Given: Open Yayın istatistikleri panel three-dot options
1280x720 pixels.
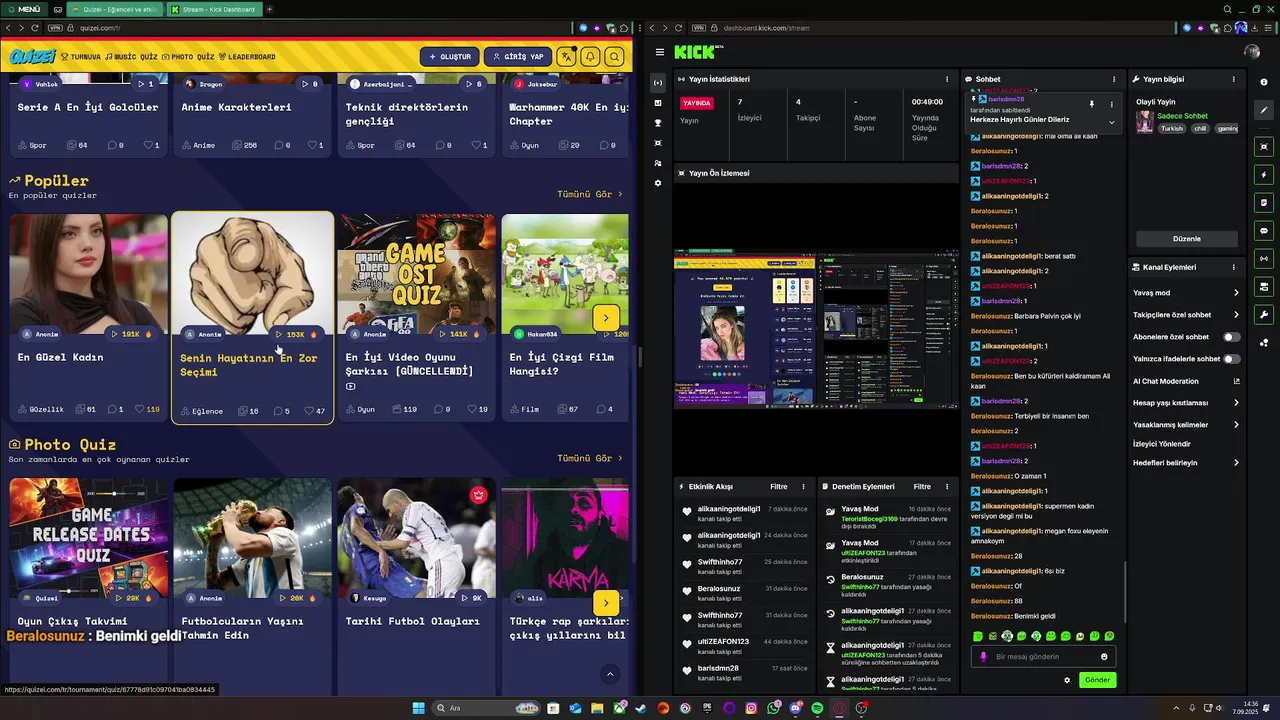Looking at the screenshot, I should tap(947, 79).
